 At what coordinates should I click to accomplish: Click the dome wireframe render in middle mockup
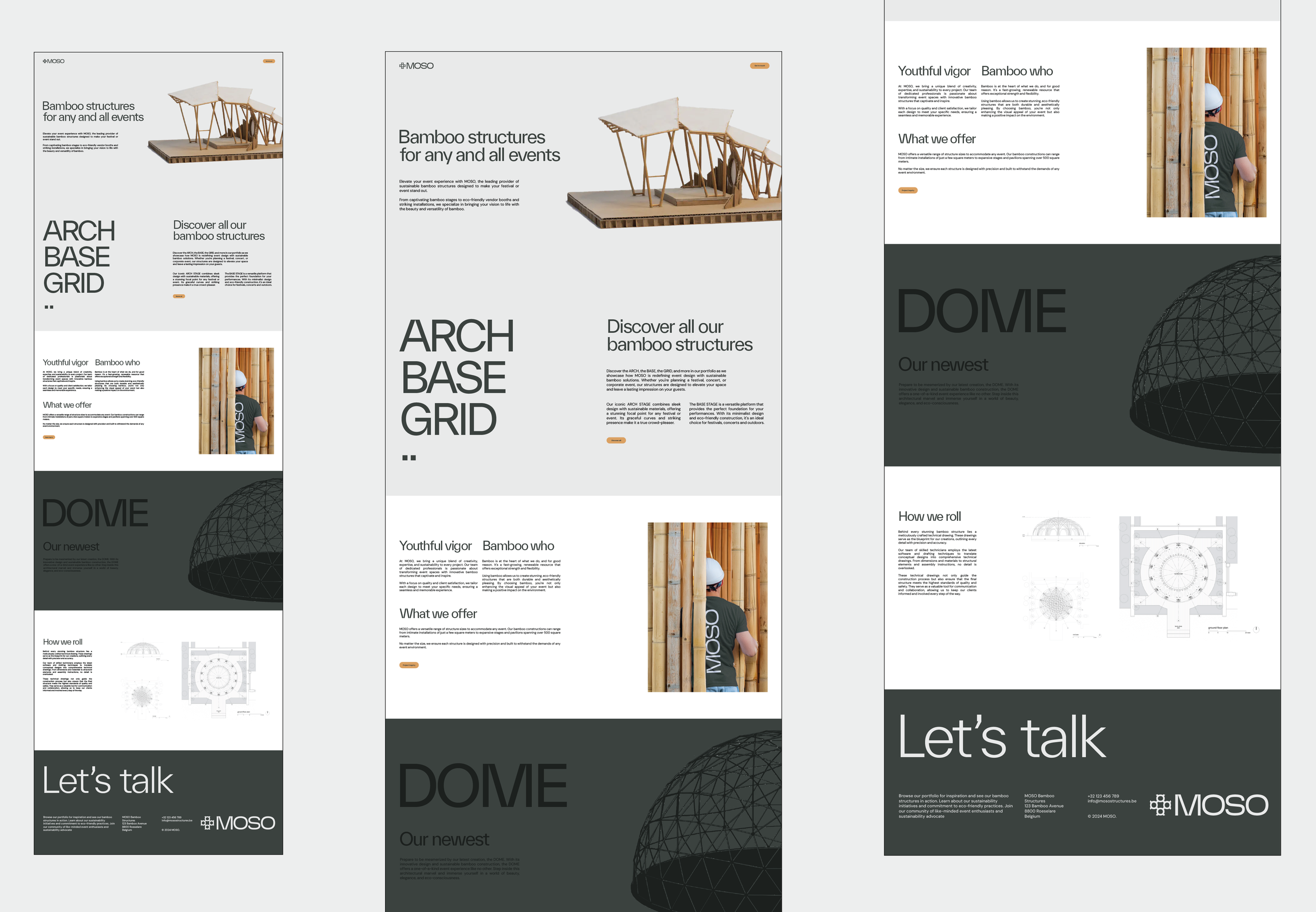tap(706, 821)
